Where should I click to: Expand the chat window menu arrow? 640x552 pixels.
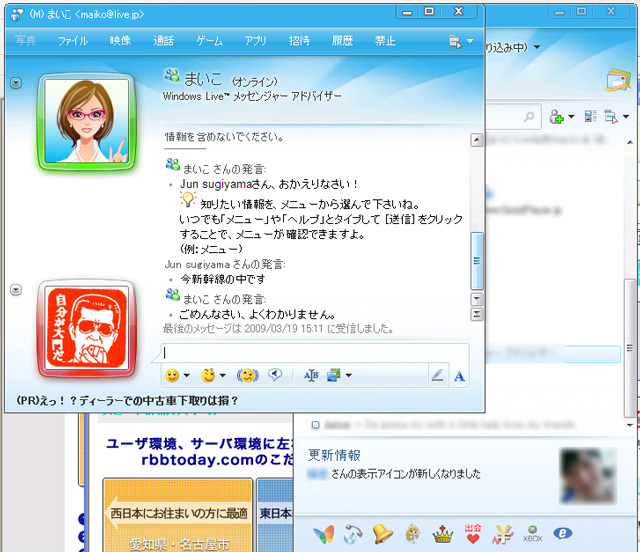[470, 41]
